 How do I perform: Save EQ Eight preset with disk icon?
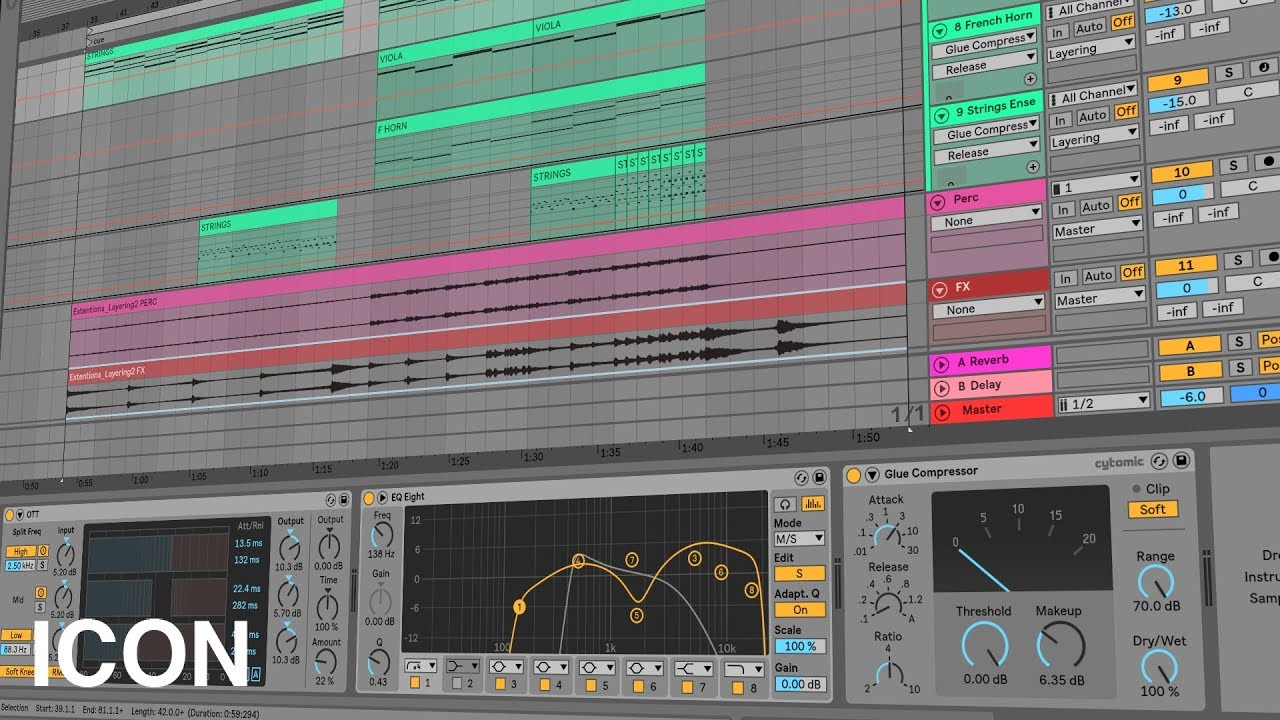819,477
